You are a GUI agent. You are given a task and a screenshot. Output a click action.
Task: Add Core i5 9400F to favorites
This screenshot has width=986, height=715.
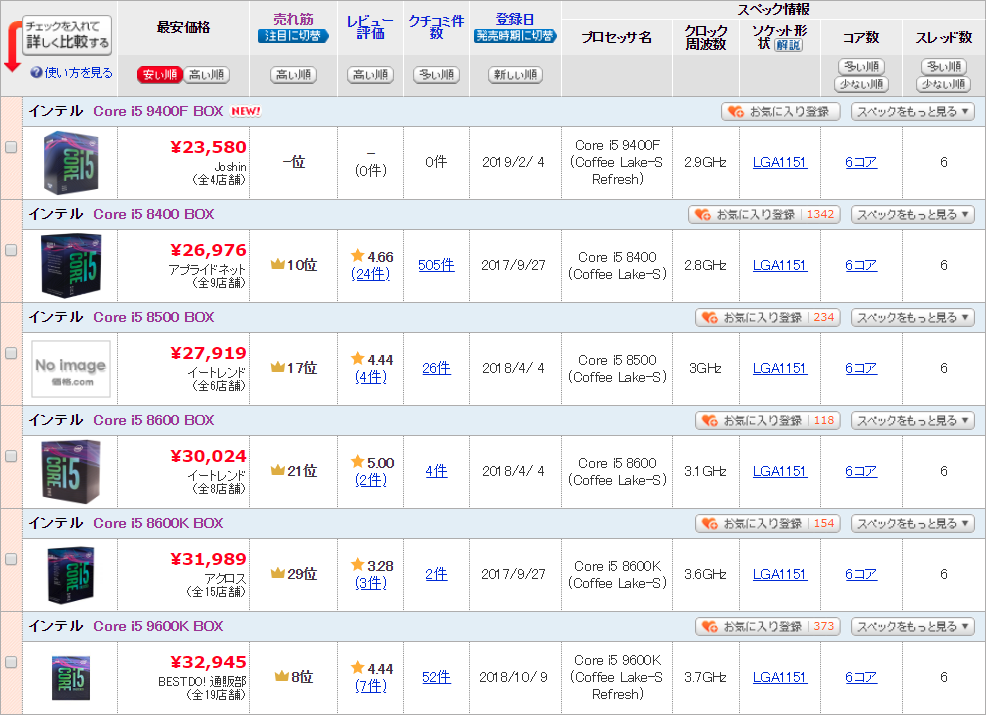[780, 112]
